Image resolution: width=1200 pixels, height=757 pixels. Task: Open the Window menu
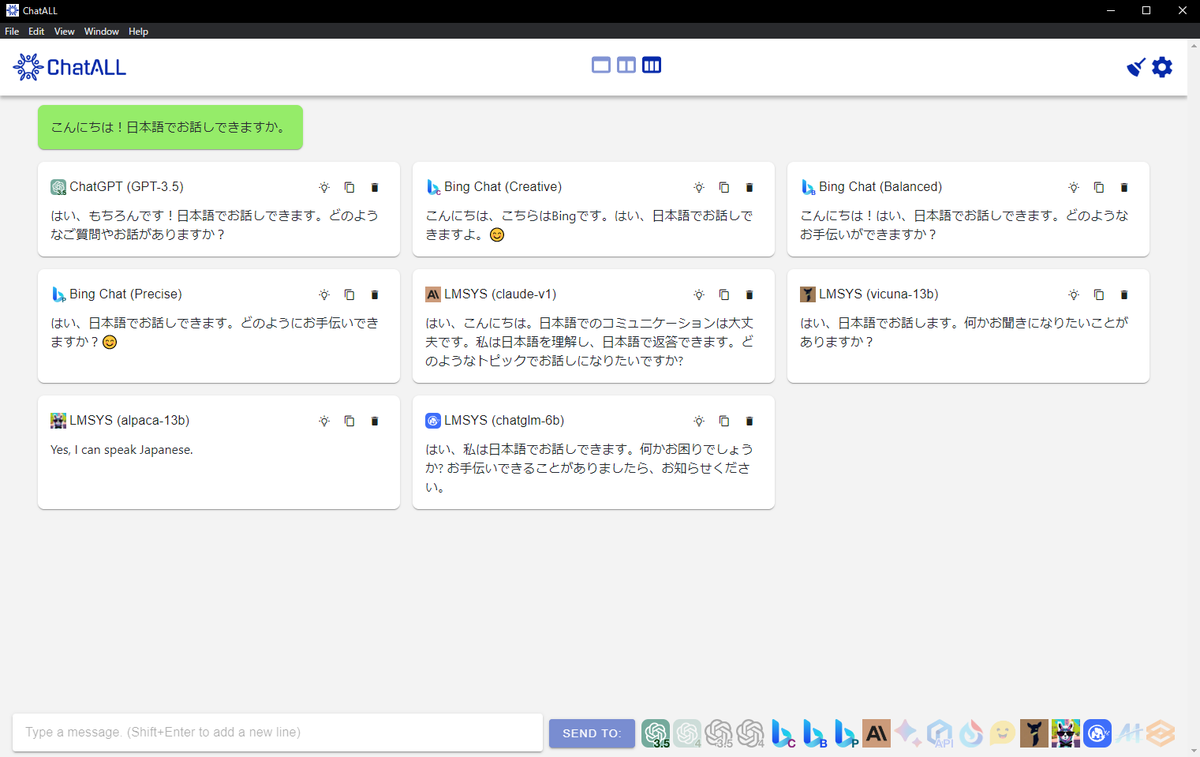tap(101, 31)
